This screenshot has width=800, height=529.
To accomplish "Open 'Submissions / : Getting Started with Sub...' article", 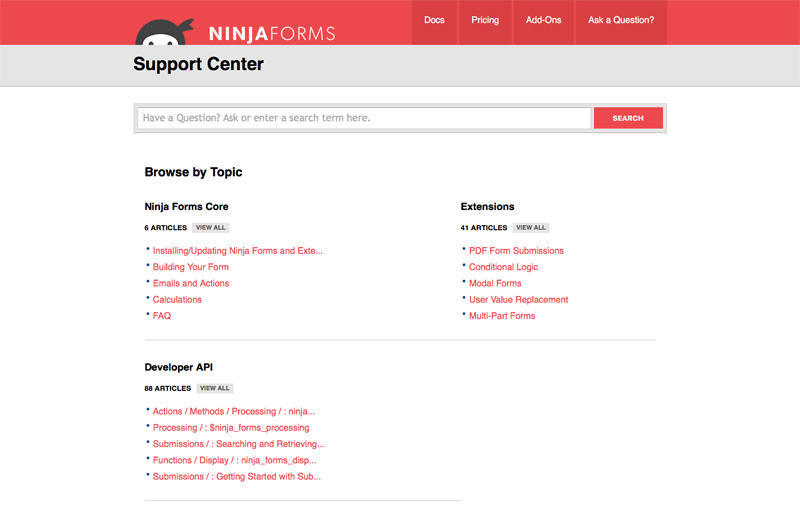I will point(237,476).
